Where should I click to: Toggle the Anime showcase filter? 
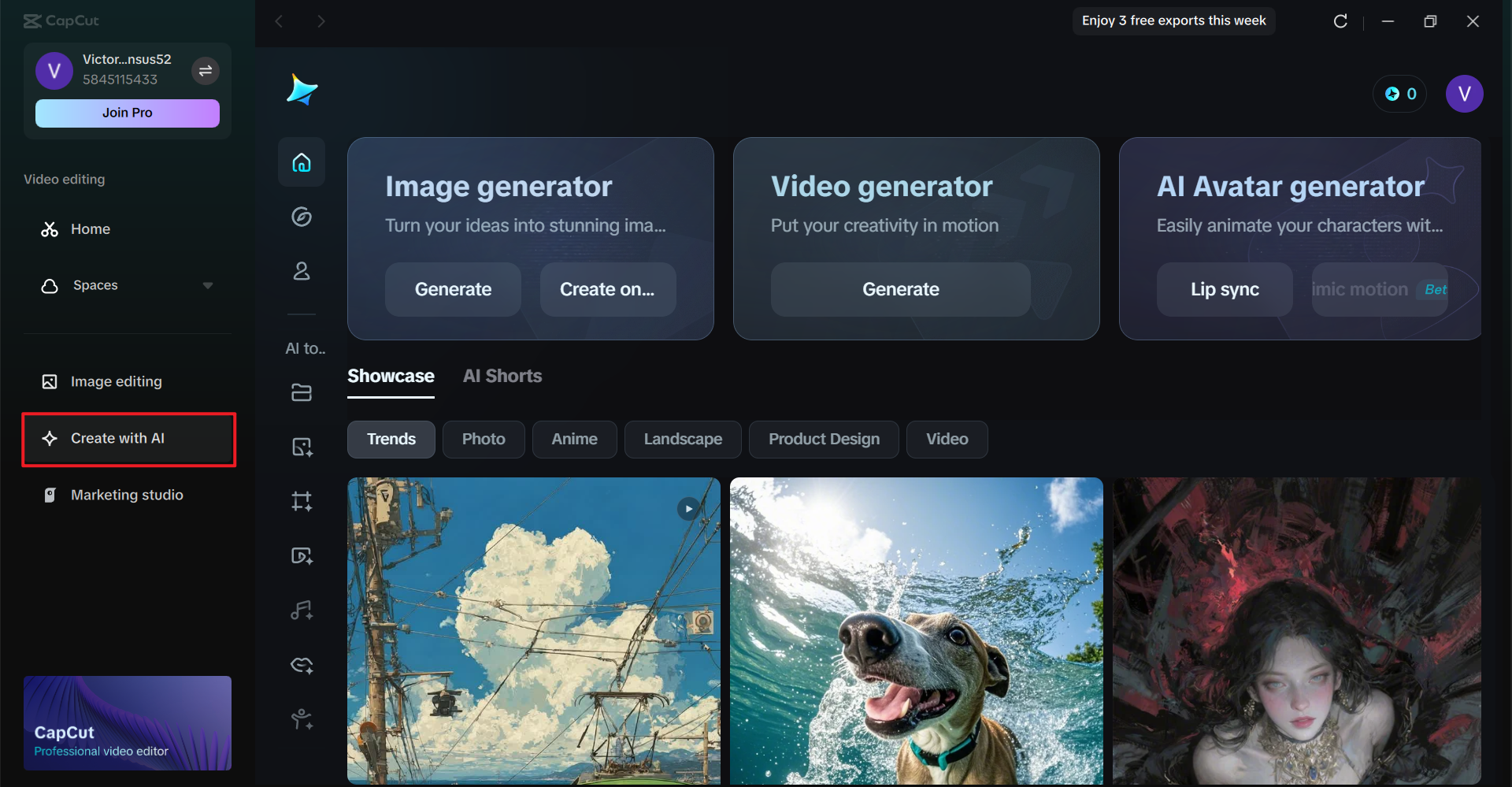[574, 439]
